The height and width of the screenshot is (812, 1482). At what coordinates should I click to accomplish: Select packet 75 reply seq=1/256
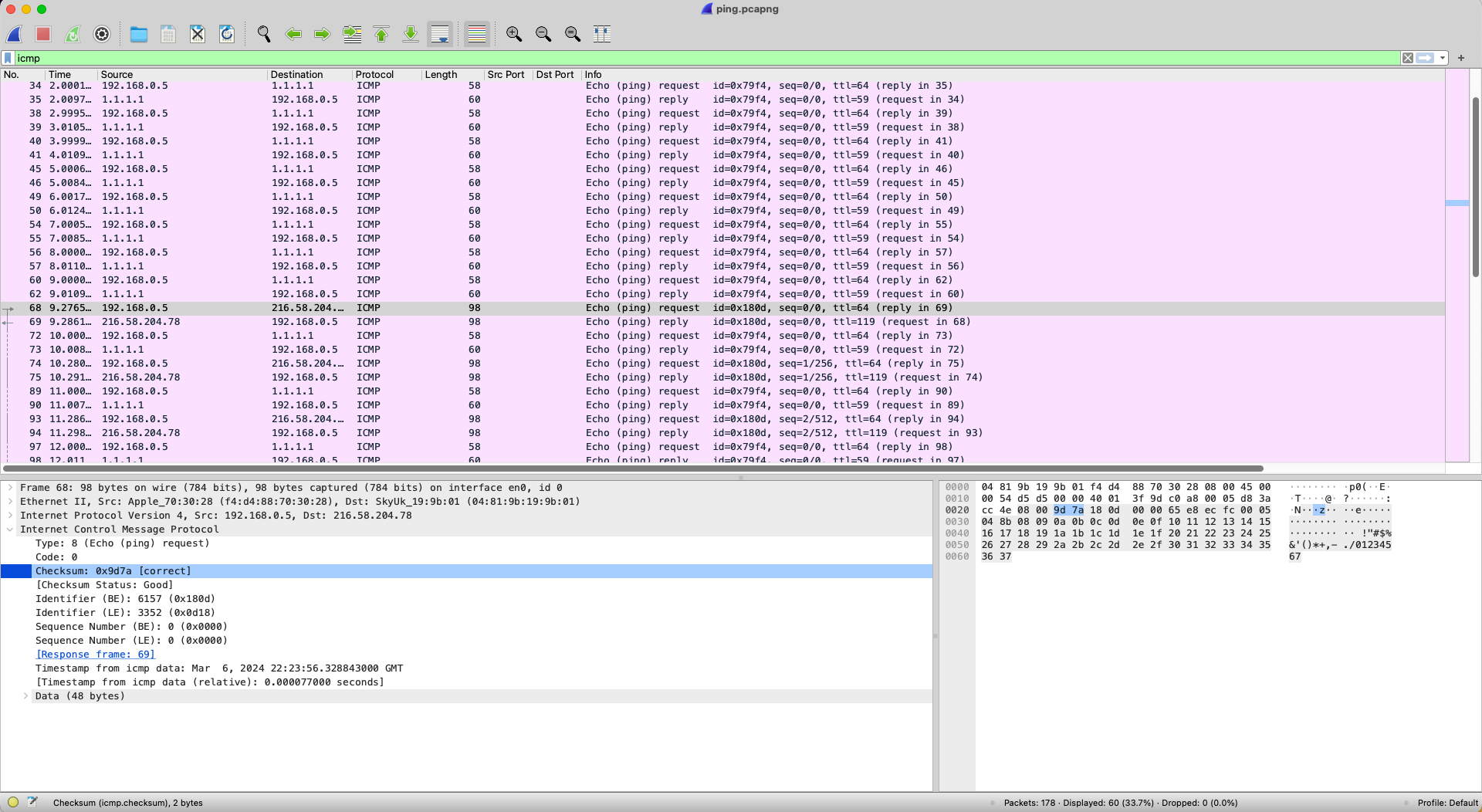pyautogui.click(x=722, y=377)
